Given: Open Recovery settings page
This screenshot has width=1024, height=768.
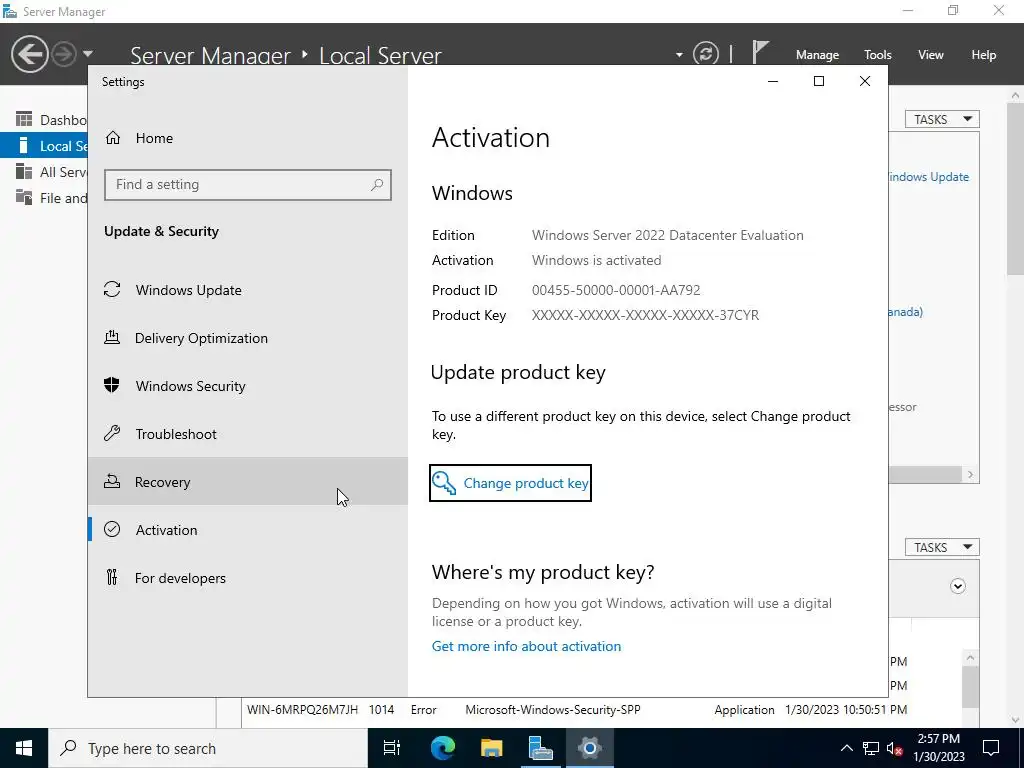Looking at the screenshot, I should [x=248, y=482].
